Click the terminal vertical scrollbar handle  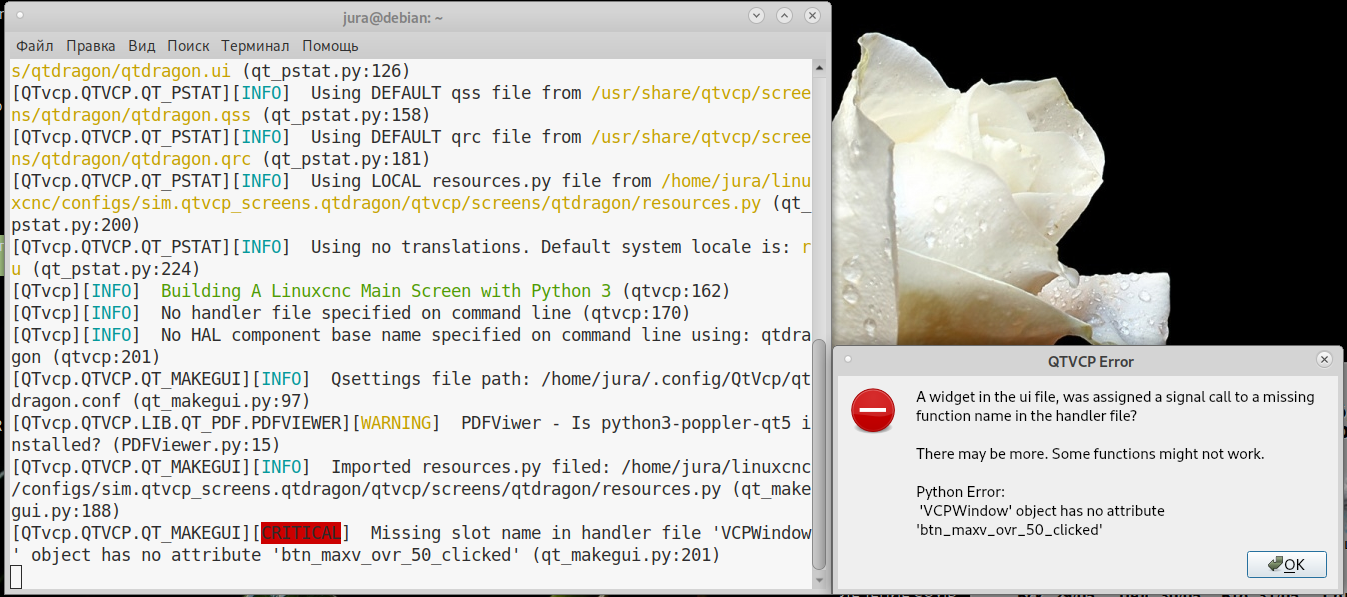tap(820, 453)
